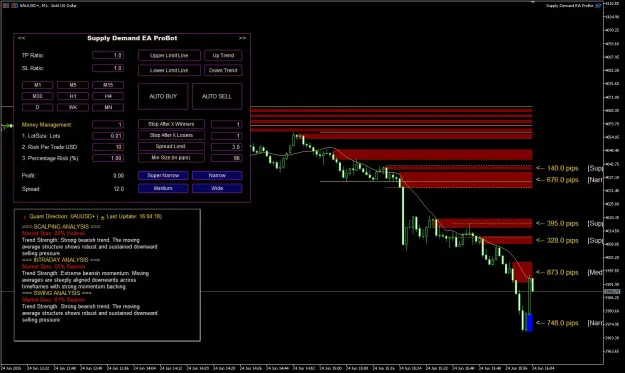Viewport: 625px width, 373px height.
Task: Collapse panel with the << arrows
Action: tap(22, 38)
